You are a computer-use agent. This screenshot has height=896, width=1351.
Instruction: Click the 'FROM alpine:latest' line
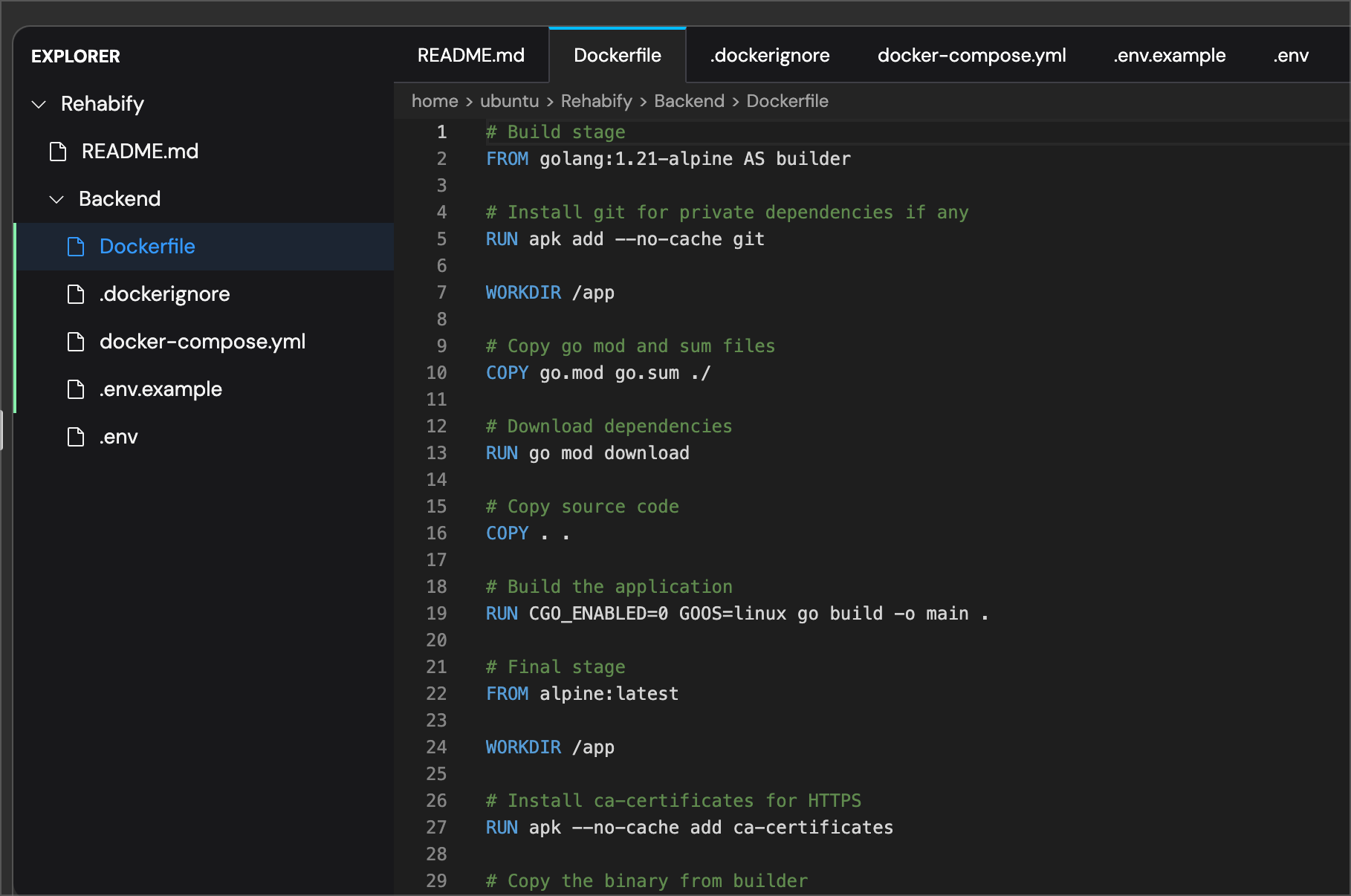point(583,694)
